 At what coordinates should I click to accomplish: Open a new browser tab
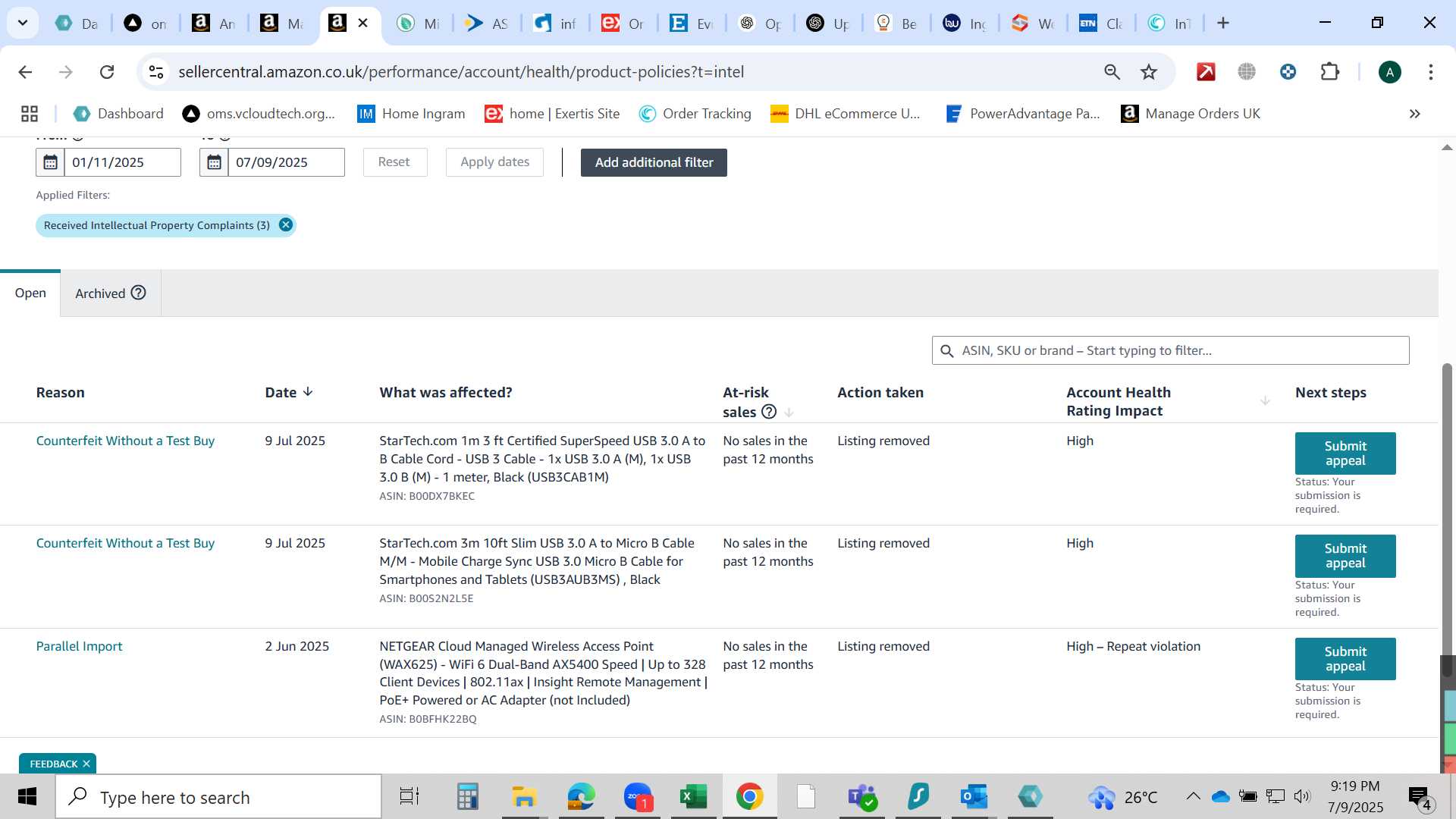coord(1222,24)
